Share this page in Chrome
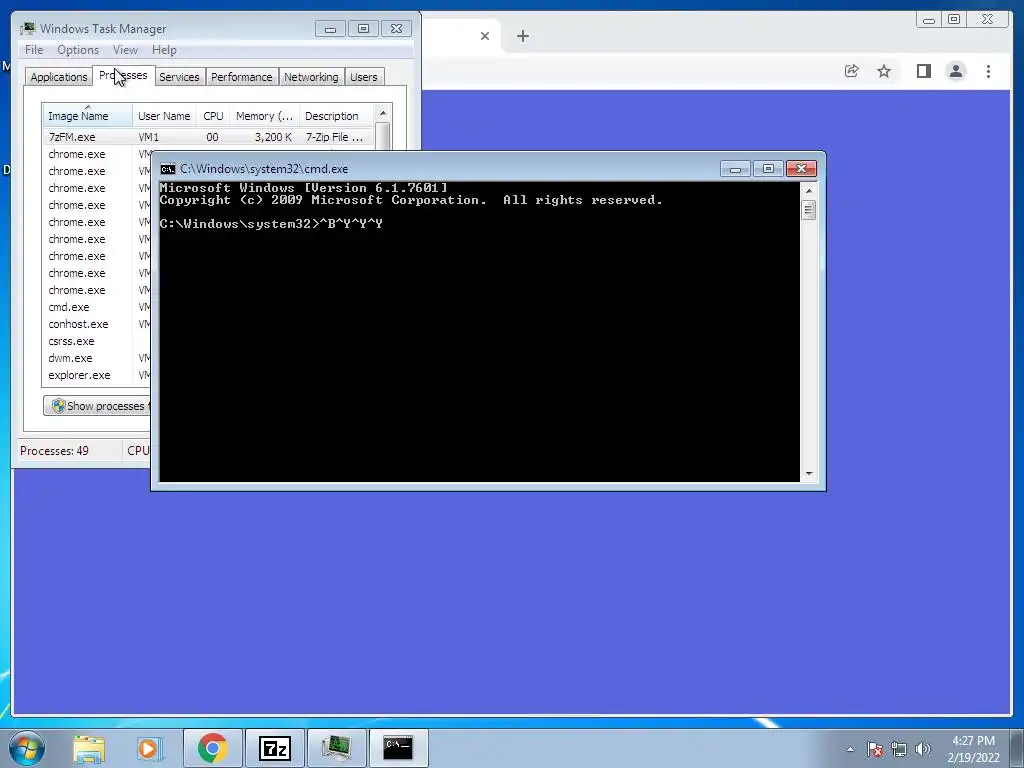 852,71
